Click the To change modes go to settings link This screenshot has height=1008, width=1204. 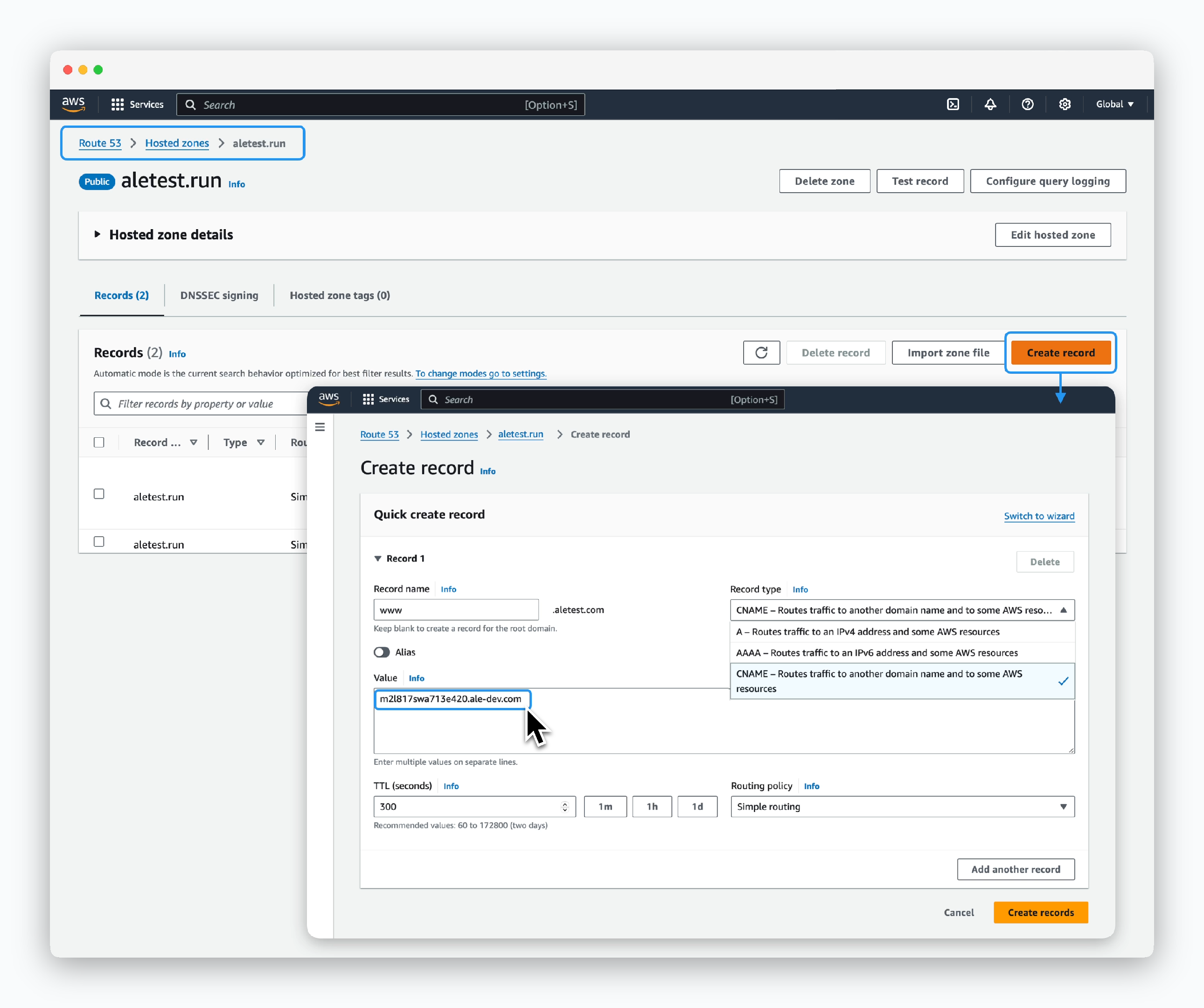click(x=480, y=373)
